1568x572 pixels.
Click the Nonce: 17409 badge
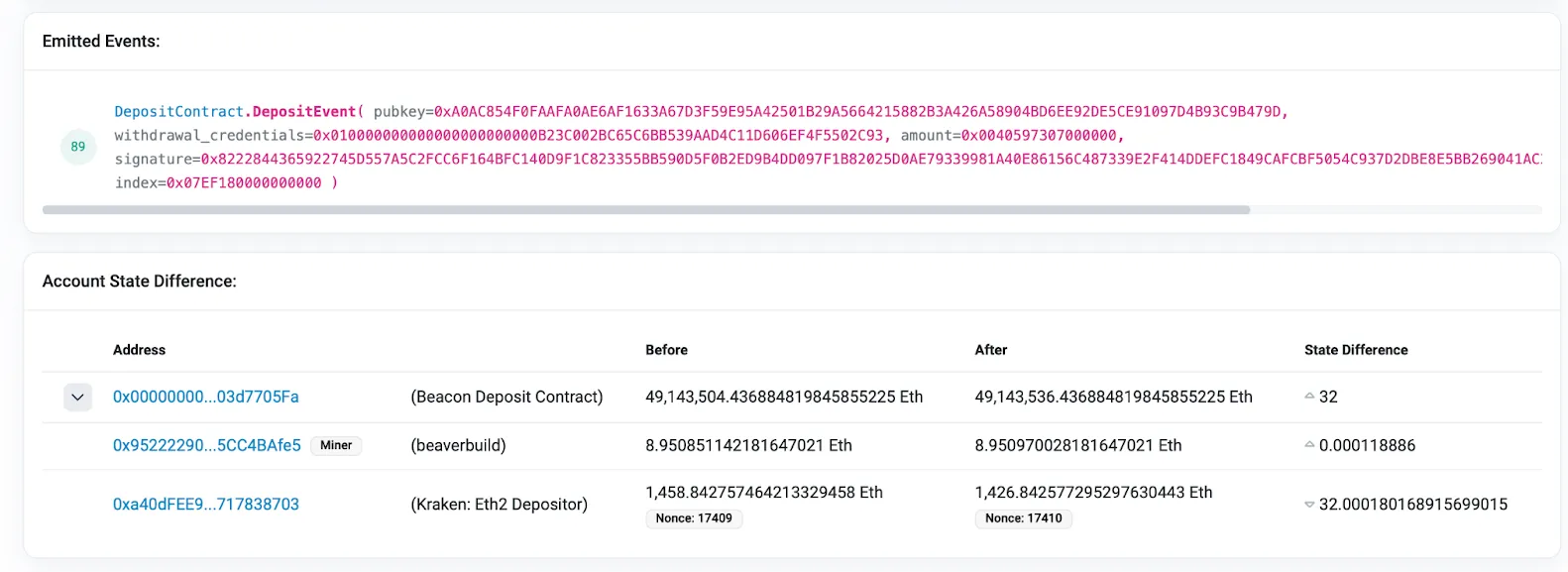pyautogui.click(x=694, y=518)
